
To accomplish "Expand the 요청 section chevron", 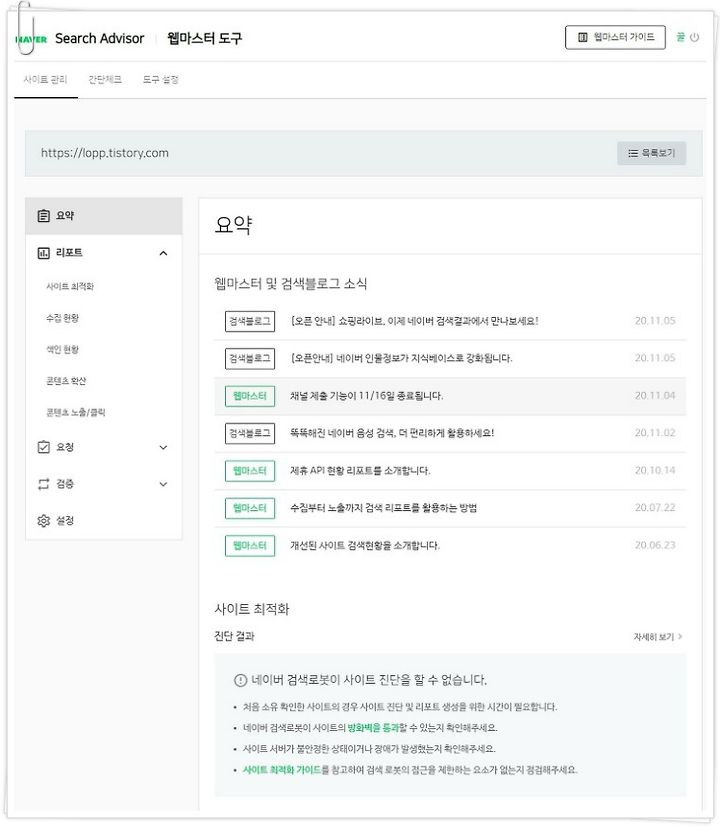I will [x=164, y=448].
